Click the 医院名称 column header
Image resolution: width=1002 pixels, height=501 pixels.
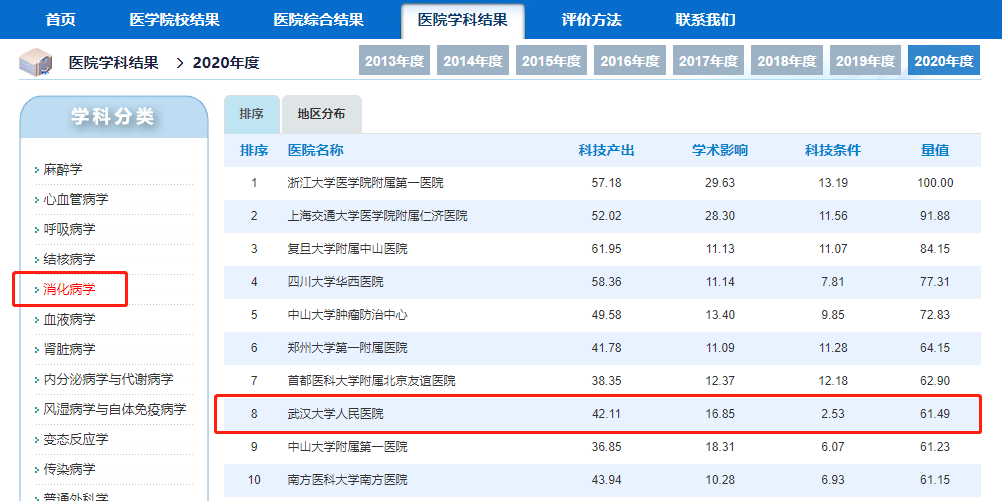pyautogui.click(x=316, y=150)
